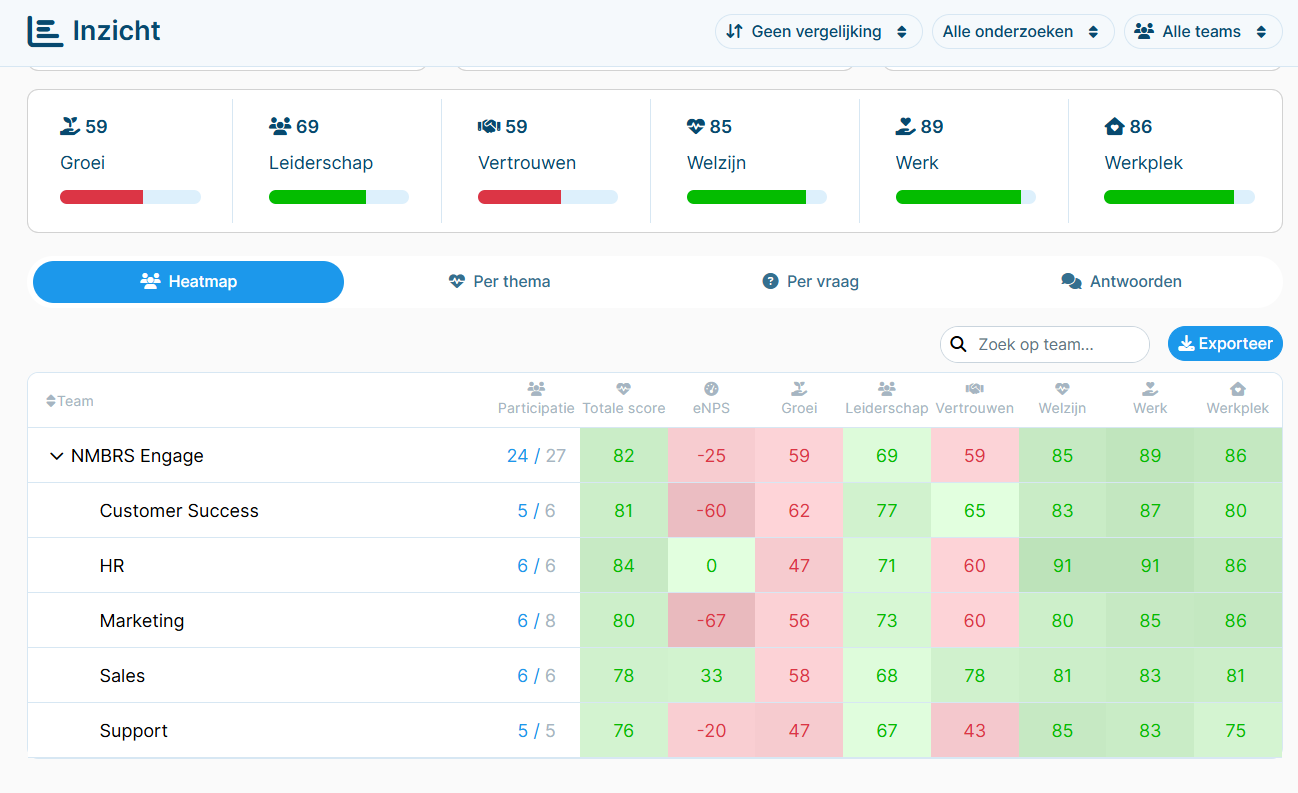Open the Alle teams dropdown
The width and height of the screenshot is (1298, 793).
pos(1203,31)
